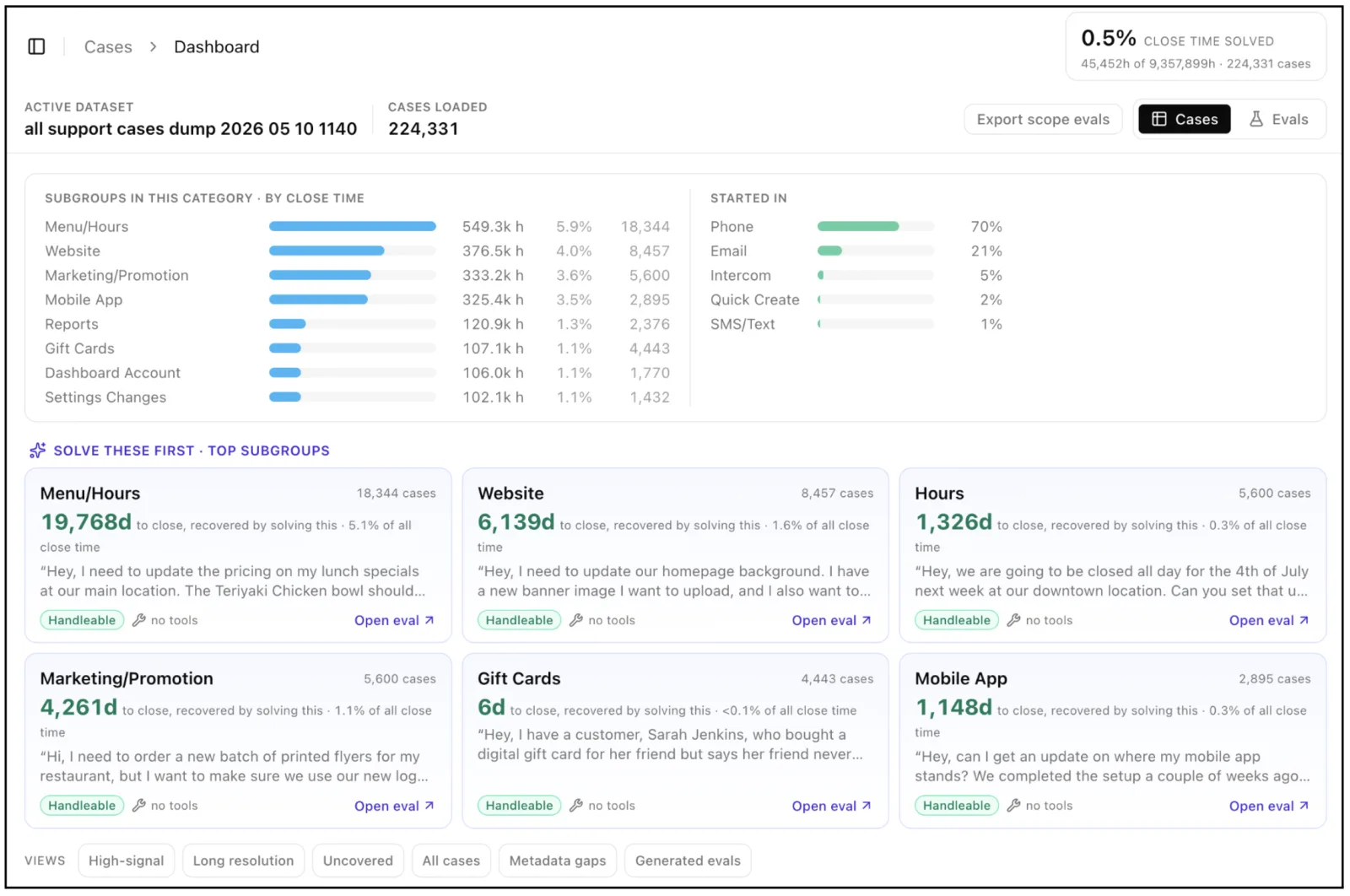Click the Phone started-in progress bar
Screen dimensions: 1350x896
click(x=876, y=226)
